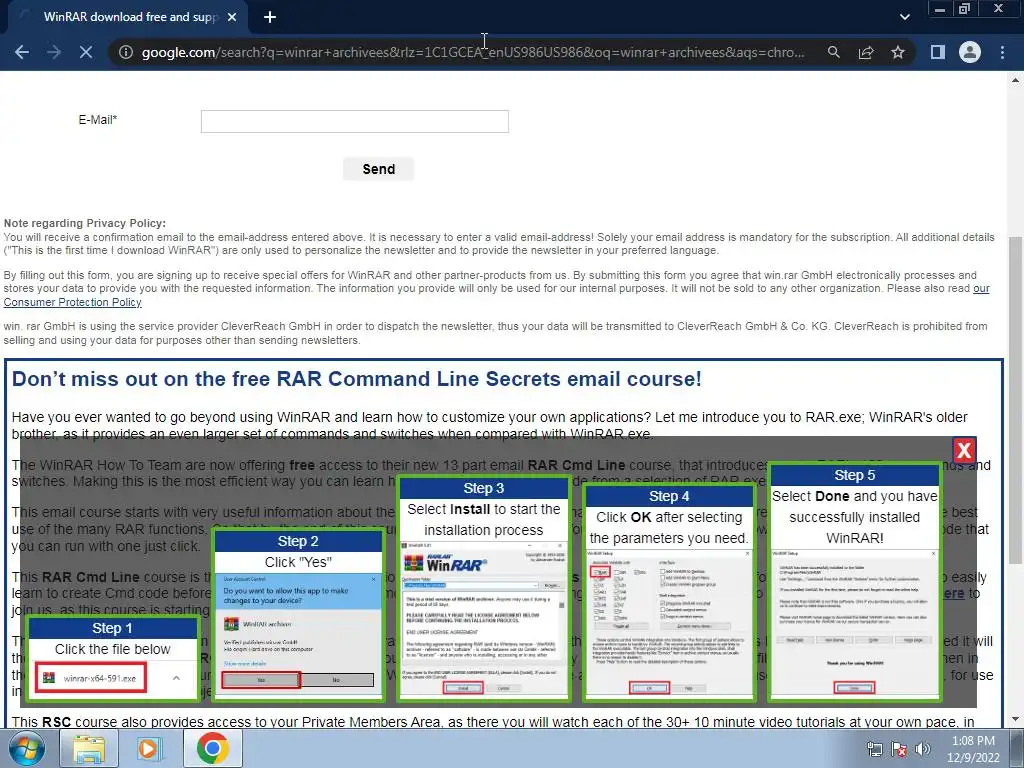Expand the winrar-x64-591.exe download chevron
The image size is (1024, 768).
click(x=176, y=679)
